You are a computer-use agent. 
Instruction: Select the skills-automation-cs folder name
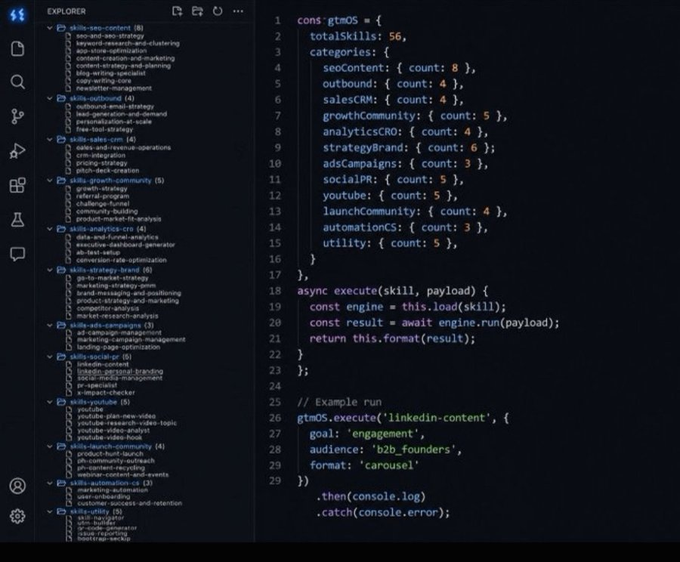(x=105, y=483)
